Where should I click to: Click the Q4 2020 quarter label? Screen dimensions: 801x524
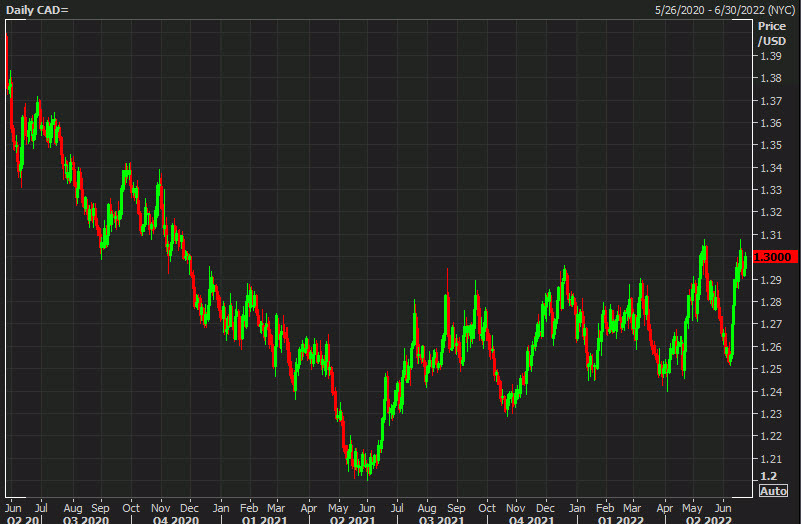[176, 520]
